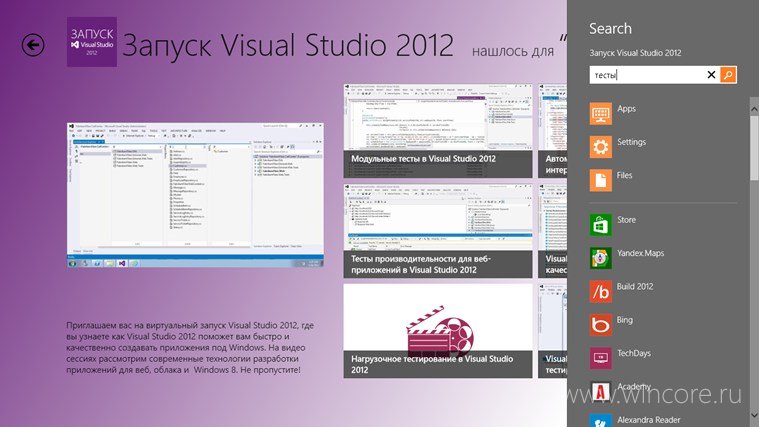Open Модульные тесты в Visual Studio 2012 video
The width and height of the screenshot is (759, 427).
[x=438, y=131]
